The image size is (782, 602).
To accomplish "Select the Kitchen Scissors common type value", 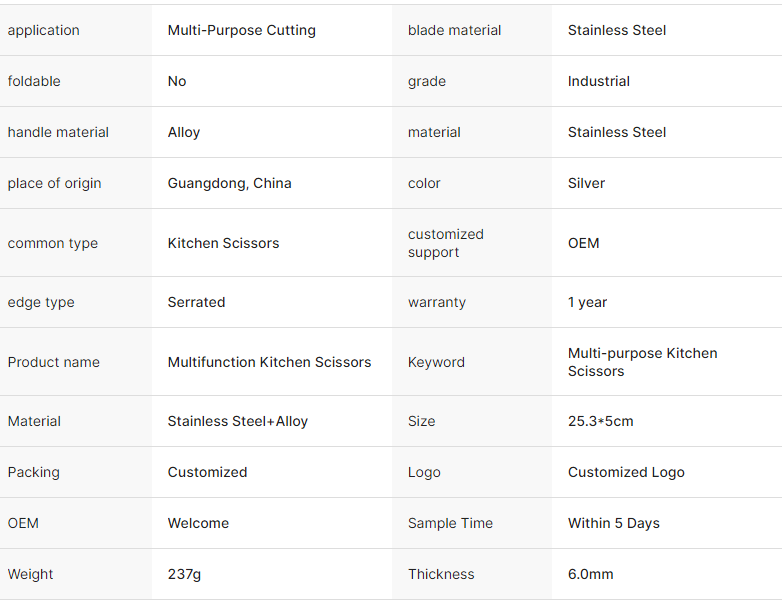I will click(x=223, y=243).
